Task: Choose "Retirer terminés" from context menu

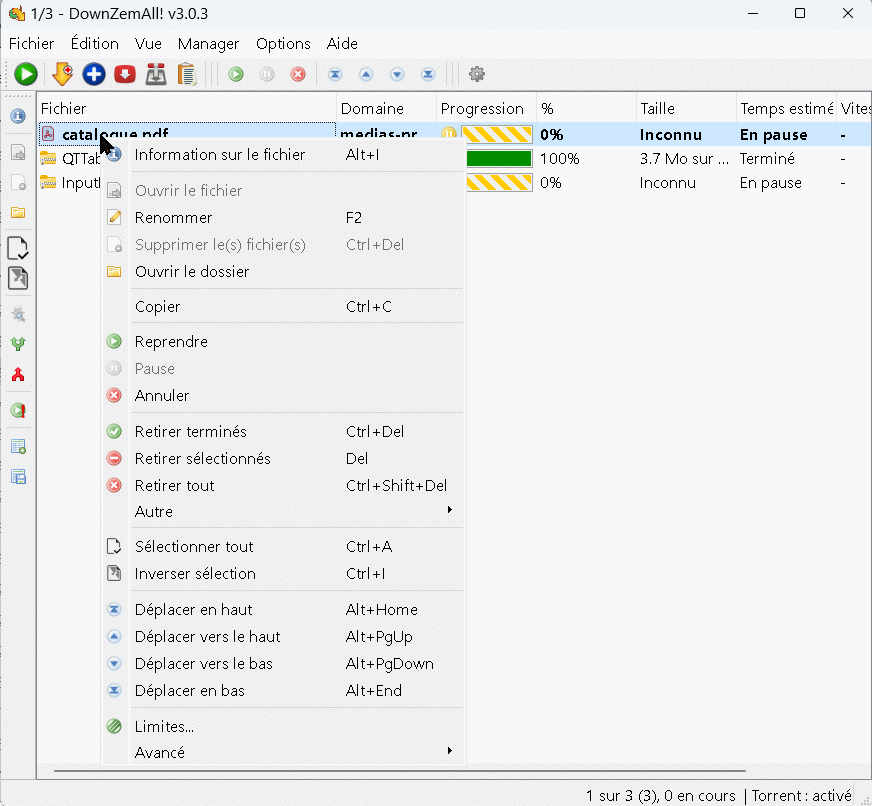Action: [284, 432]
